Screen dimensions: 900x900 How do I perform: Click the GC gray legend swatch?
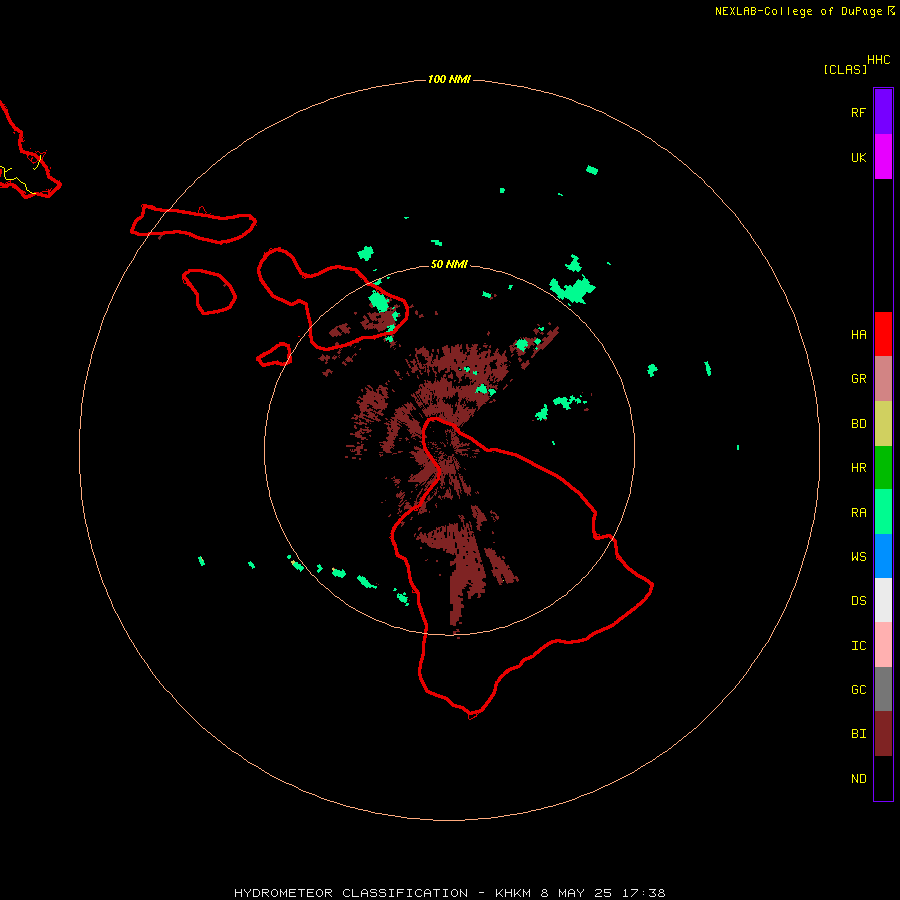[883, 689]
